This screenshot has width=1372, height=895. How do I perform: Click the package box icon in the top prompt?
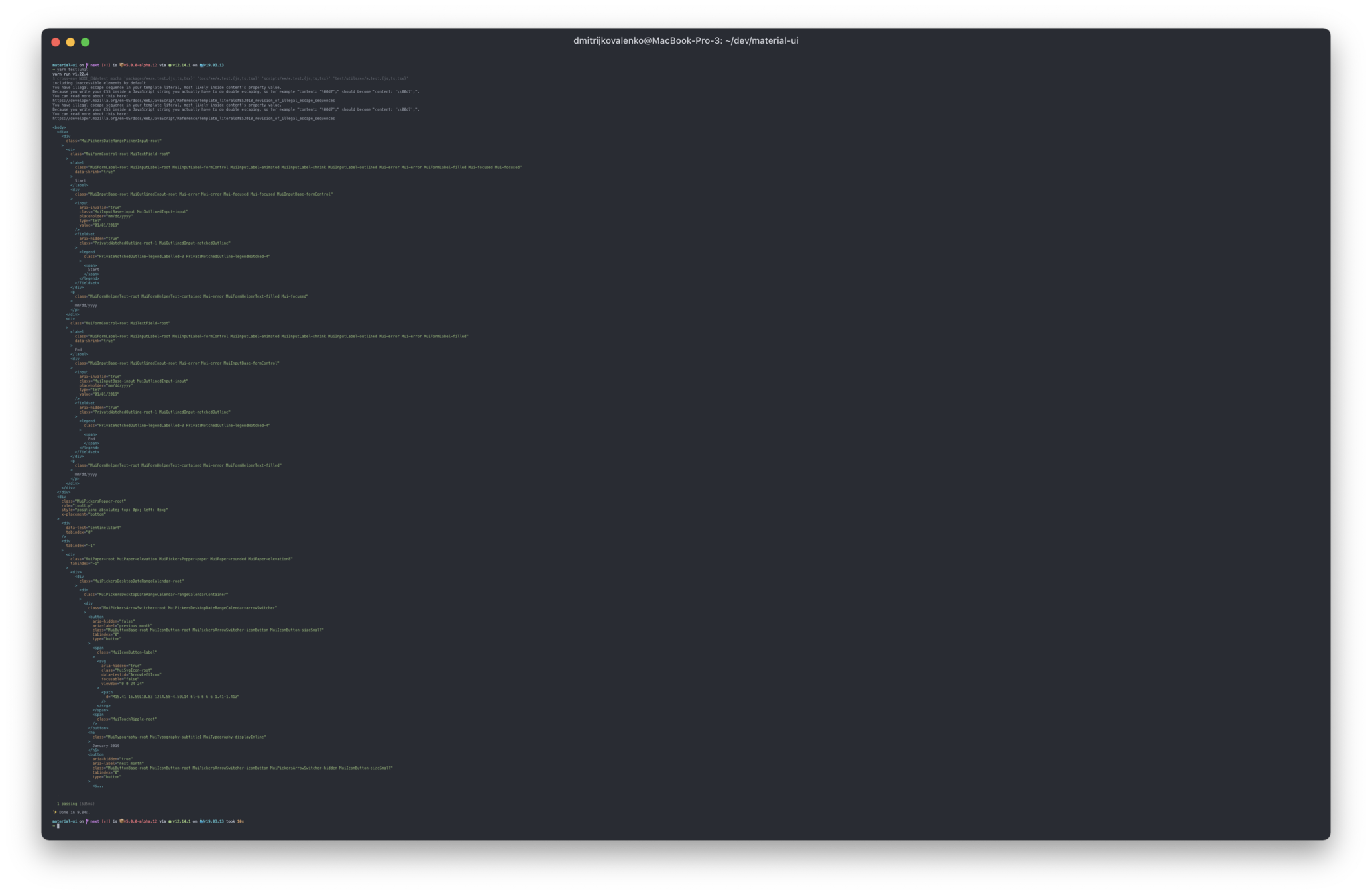point(121,66)
